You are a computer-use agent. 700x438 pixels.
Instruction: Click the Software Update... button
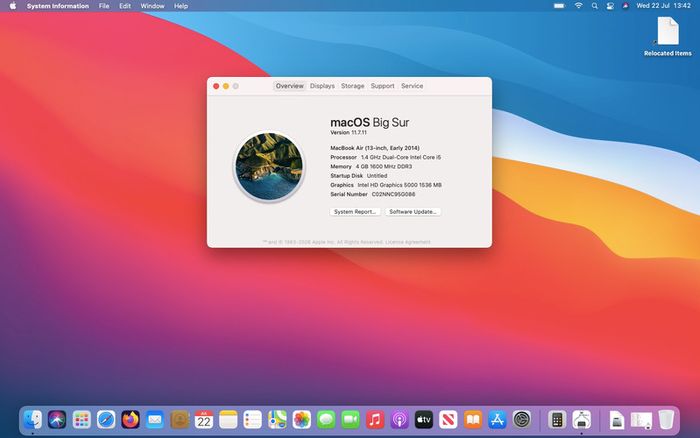(x=412, y=212)
